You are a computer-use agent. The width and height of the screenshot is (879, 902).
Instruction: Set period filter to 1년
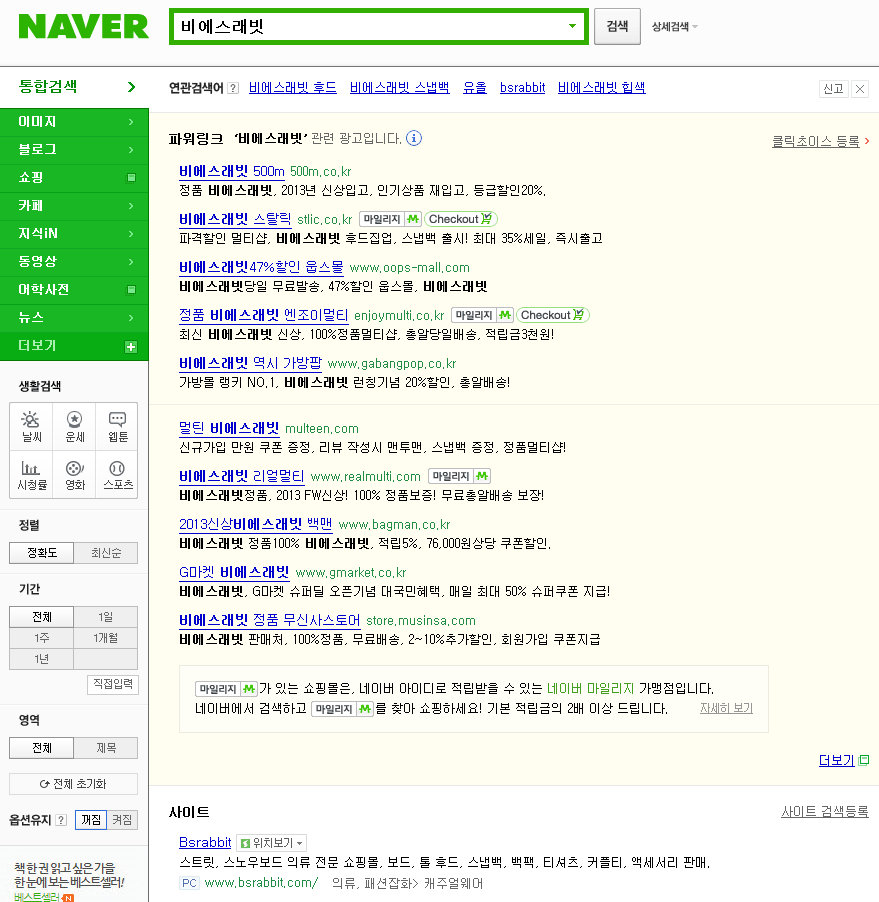point(41,659)
